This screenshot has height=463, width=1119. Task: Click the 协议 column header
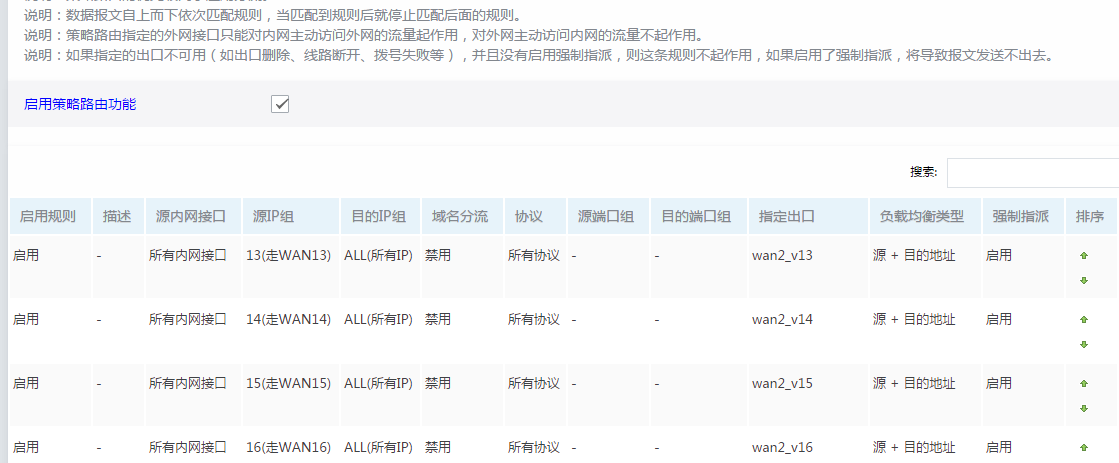pos(535,217)
